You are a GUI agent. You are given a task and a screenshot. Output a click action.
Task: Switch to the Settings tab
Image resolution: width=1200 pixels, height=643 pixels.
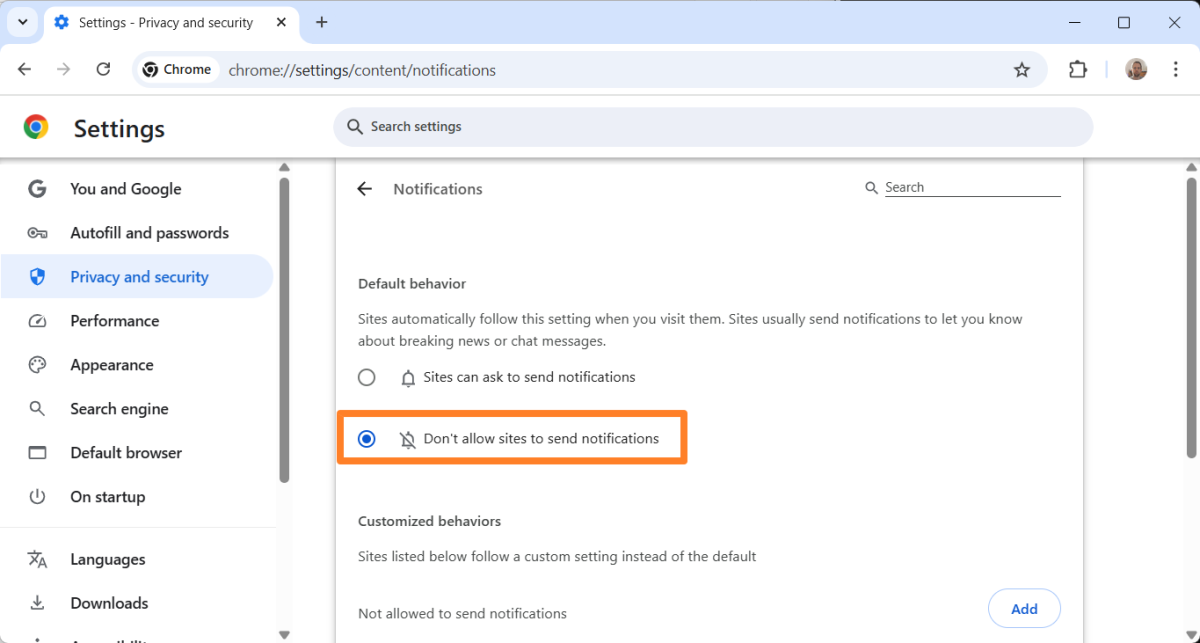(165, 21)
